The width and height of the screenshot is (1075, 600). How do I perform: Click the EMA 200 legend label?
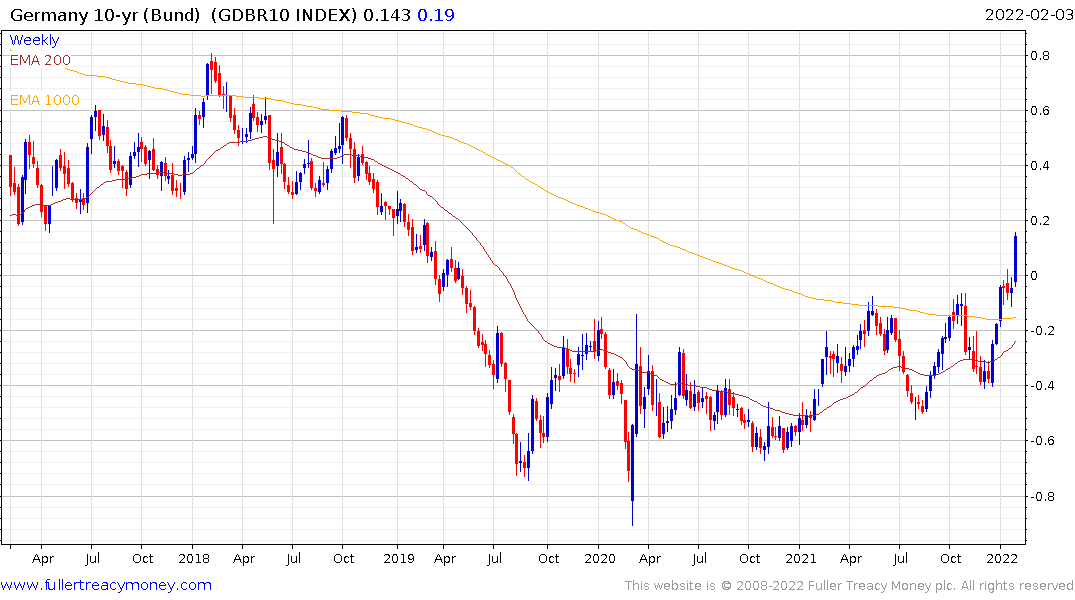40,60
